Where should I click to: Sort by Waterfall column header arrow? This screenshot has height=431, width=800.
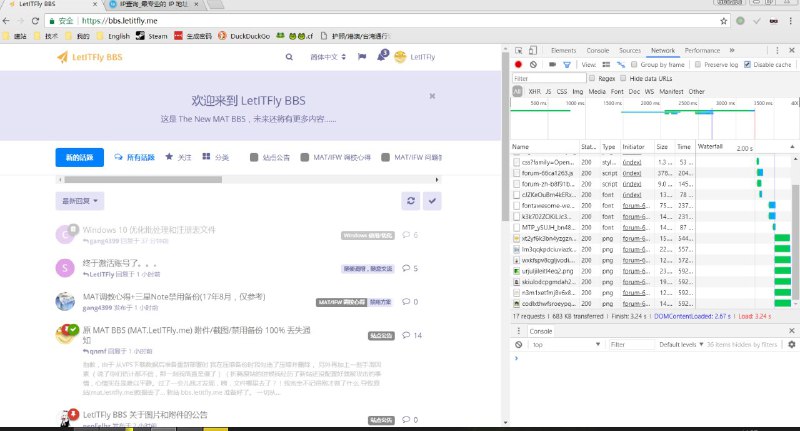792,147
